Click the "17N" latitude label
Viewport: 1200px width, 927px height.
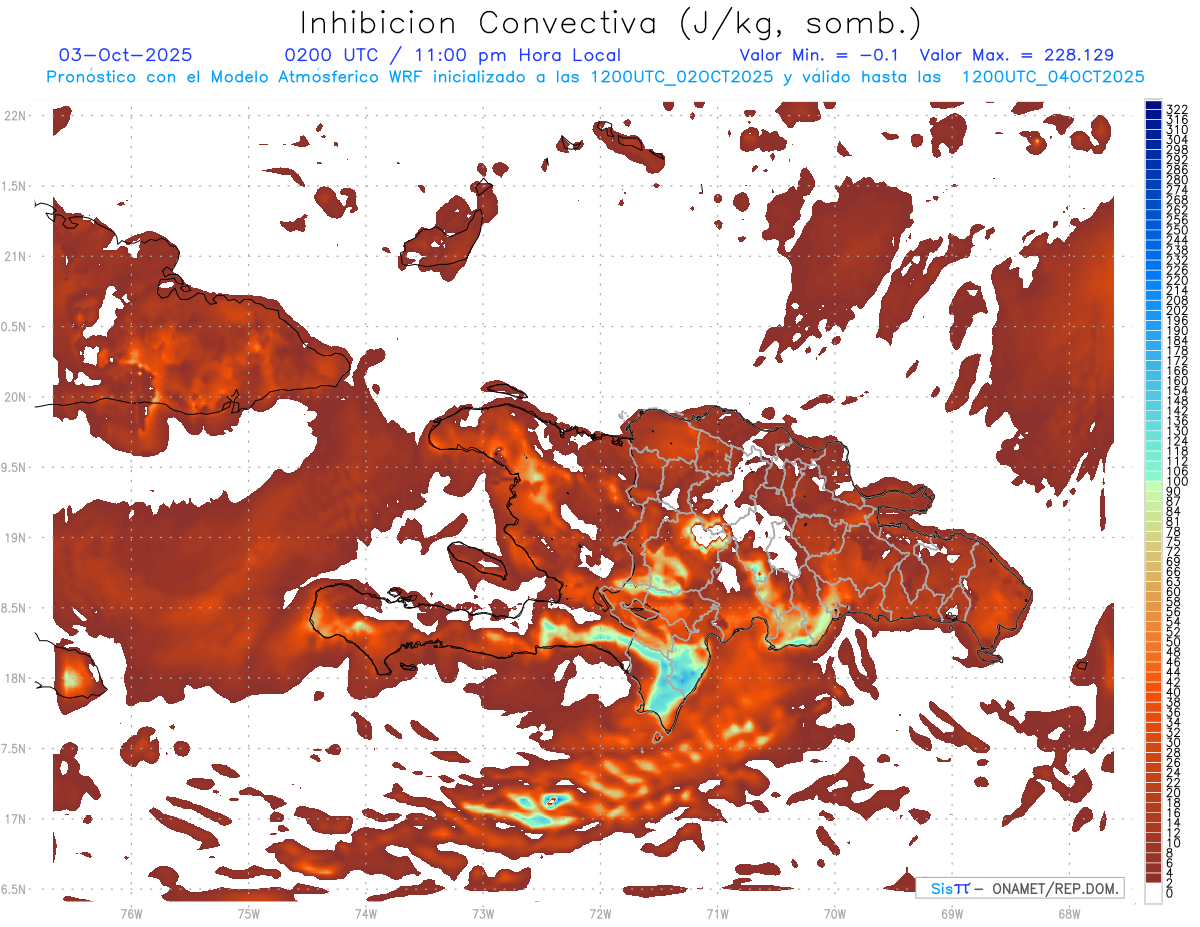(14, 819)
